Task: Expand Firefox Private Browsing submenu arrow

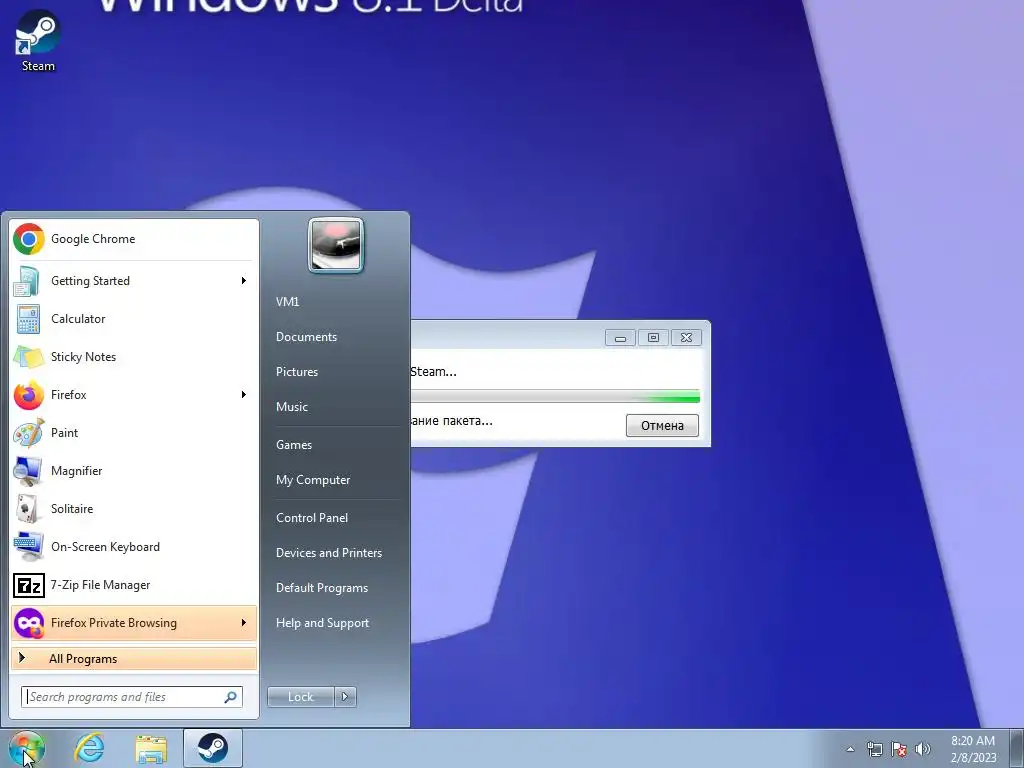Action: (244, 623)
